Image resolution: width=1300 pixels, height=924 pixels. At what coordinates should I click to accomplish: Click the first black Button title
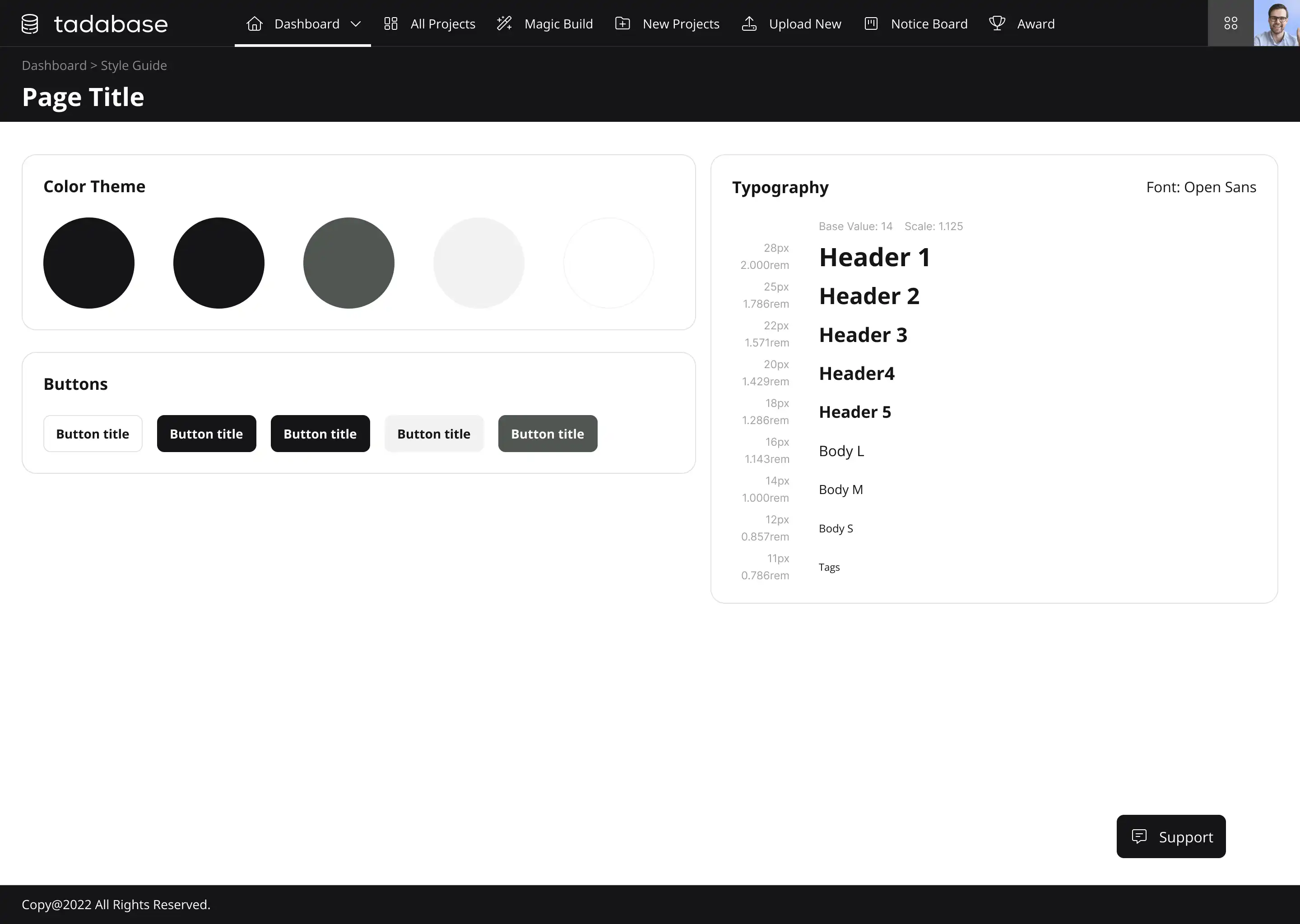pyautogui.click(x=207, y=434)
